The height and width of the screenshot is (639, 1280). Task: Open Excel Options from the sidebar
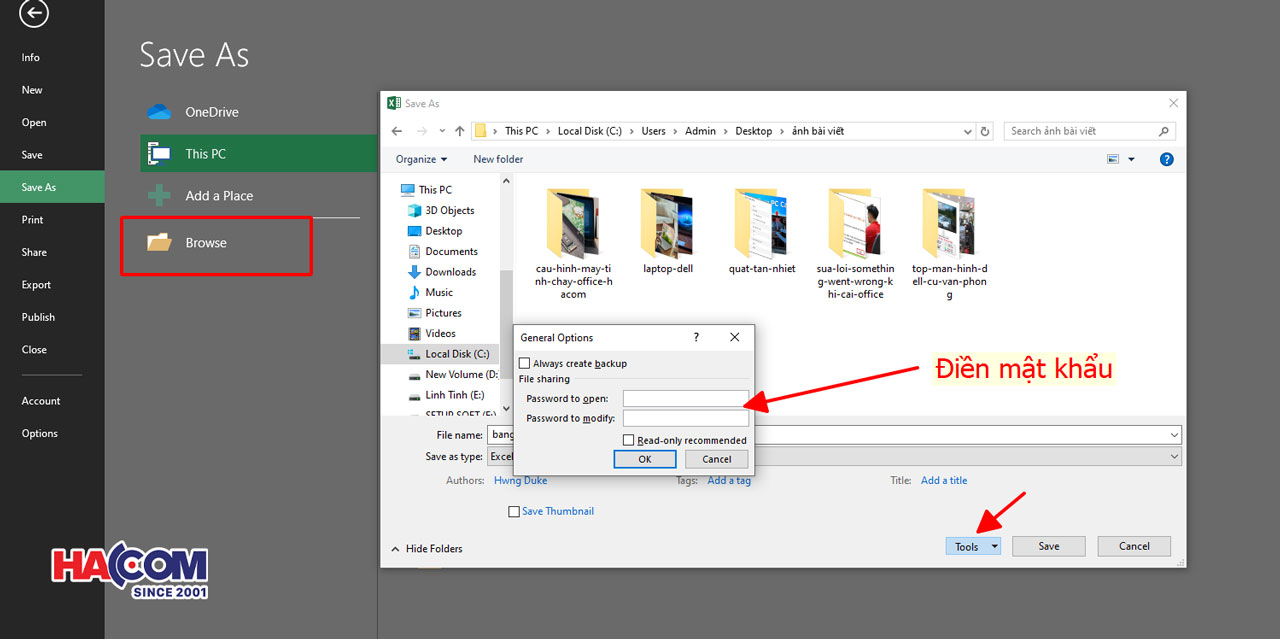tap(39, 432)
